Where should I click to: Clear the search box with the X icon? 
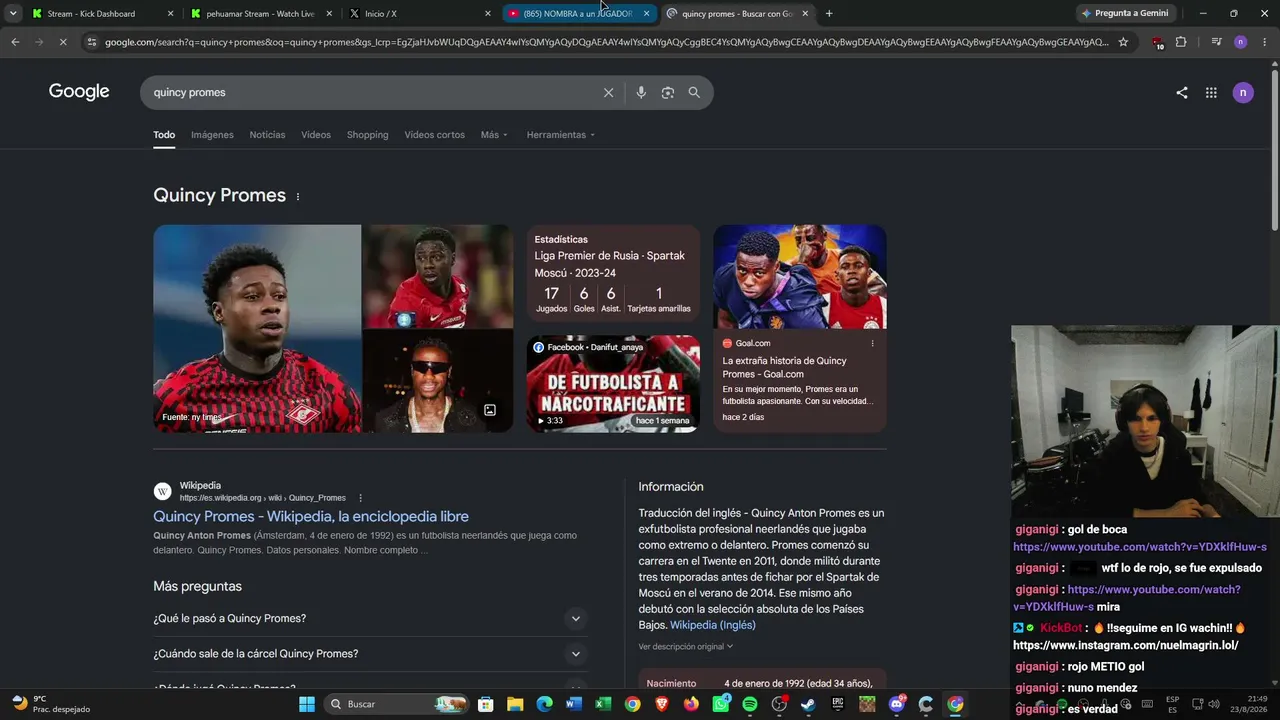pyautogui.click(x=608, y=92)
